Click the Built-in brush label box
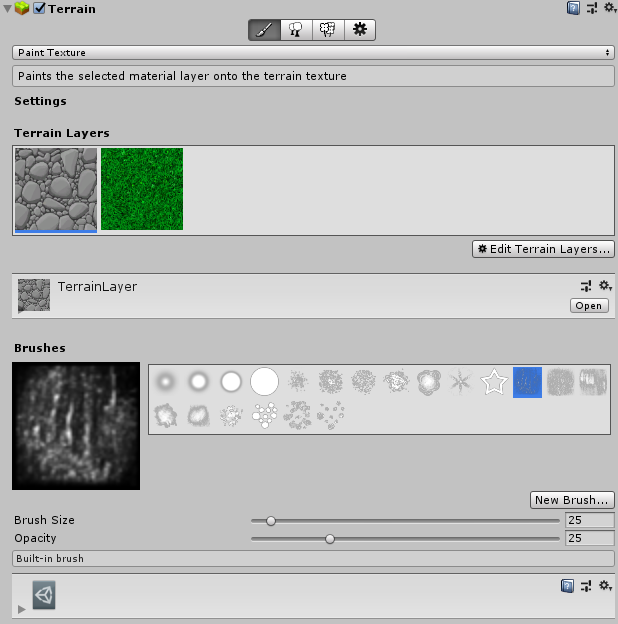 pos(313,559)
